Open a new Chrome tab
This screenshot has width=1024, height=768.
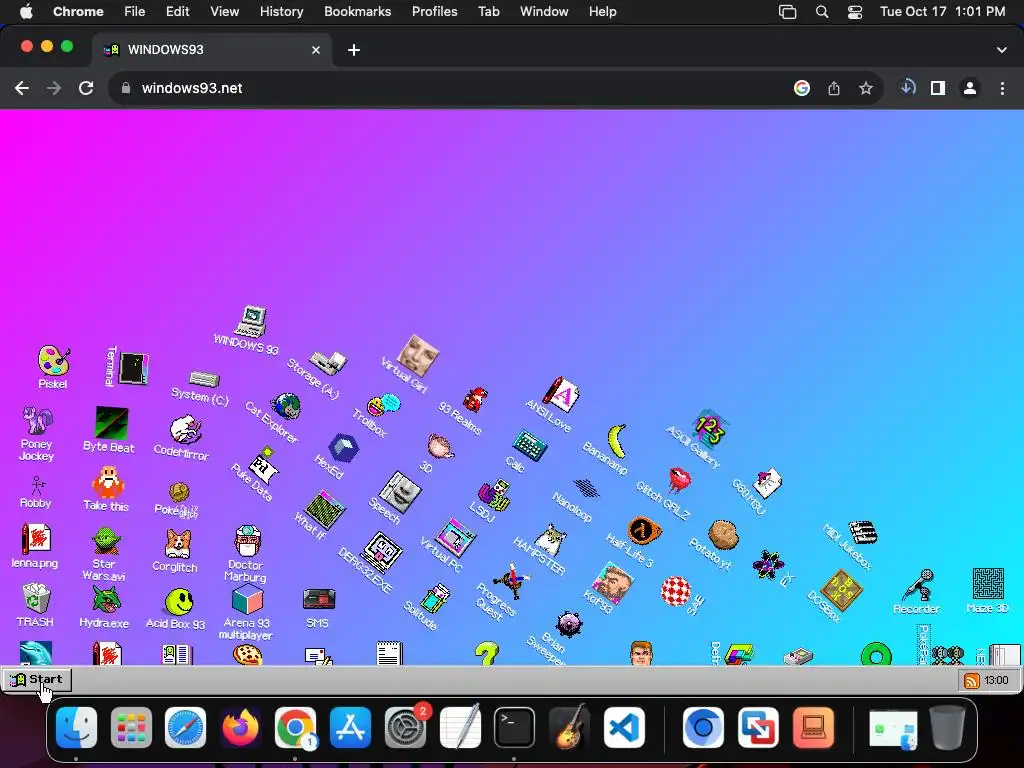tap(354, 50)
